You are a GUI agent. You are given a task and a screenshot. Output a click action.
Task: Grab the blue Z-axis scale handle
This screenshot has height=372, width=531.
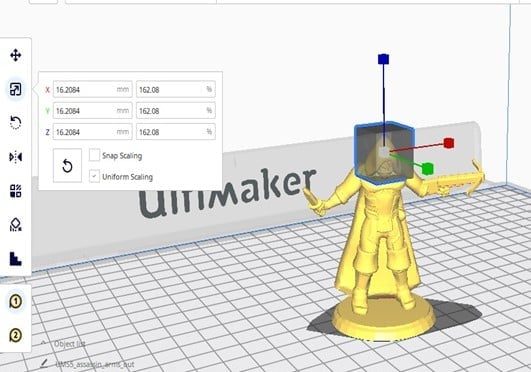[x=383, y=59]
